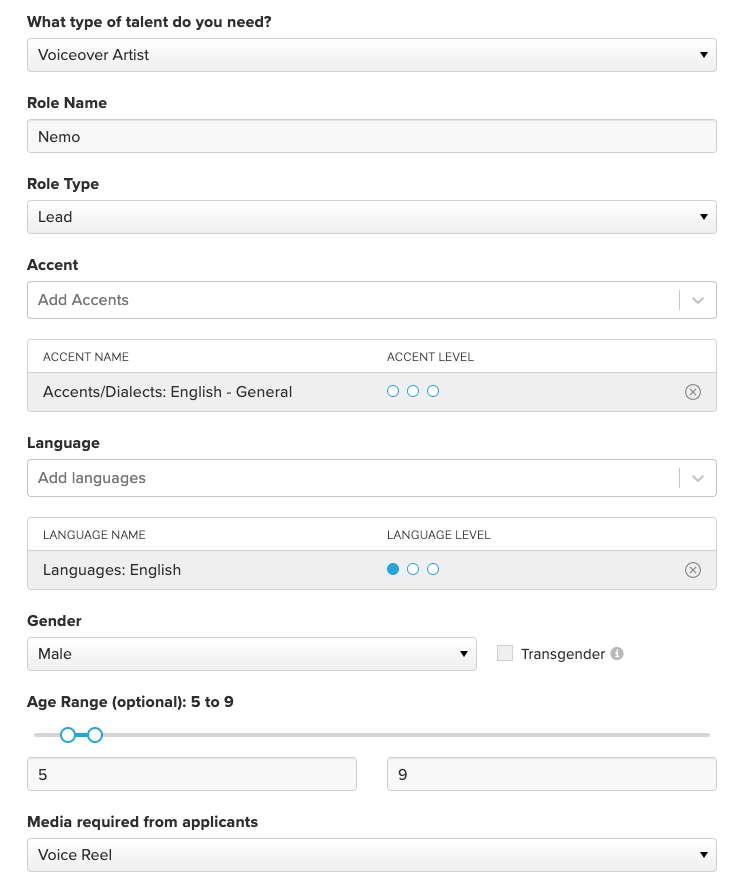The width and height of the screenshot is (738, 890).
Task: Click the maximum age slider handle
Action: pyautogui.click(x=95, y=735)
